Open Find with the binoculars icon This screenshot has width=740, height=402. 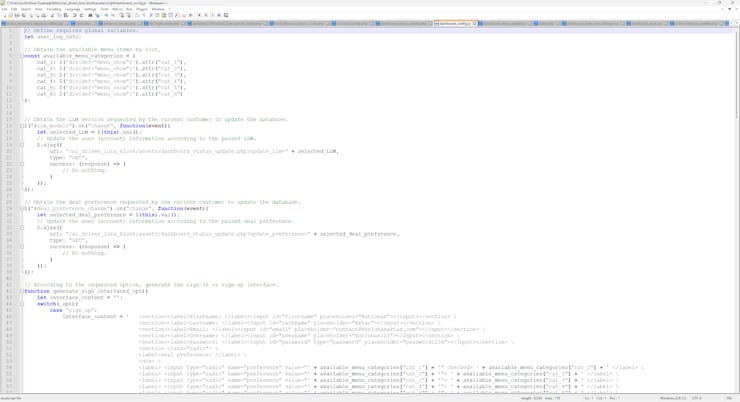pyautogui.click(x=90, y=15)
